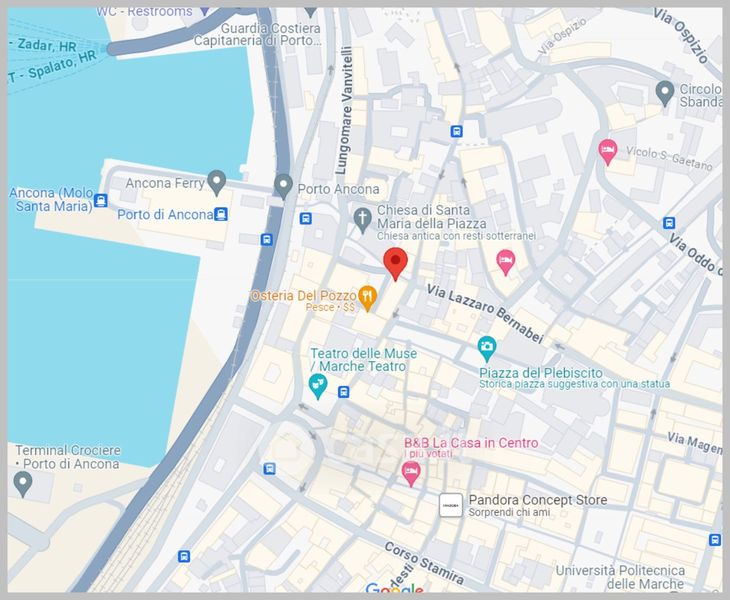Select the Porto di Ancona ferry stop icon
730x600 pixels.
click(221, 214)
